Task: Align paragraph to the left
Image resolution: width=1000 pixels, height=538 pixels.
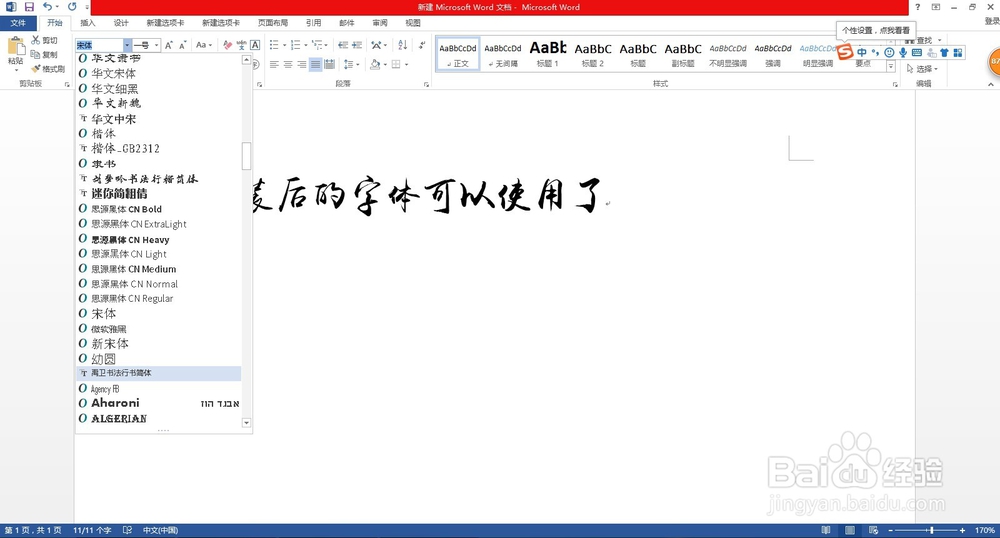Action: click(274, 64)
